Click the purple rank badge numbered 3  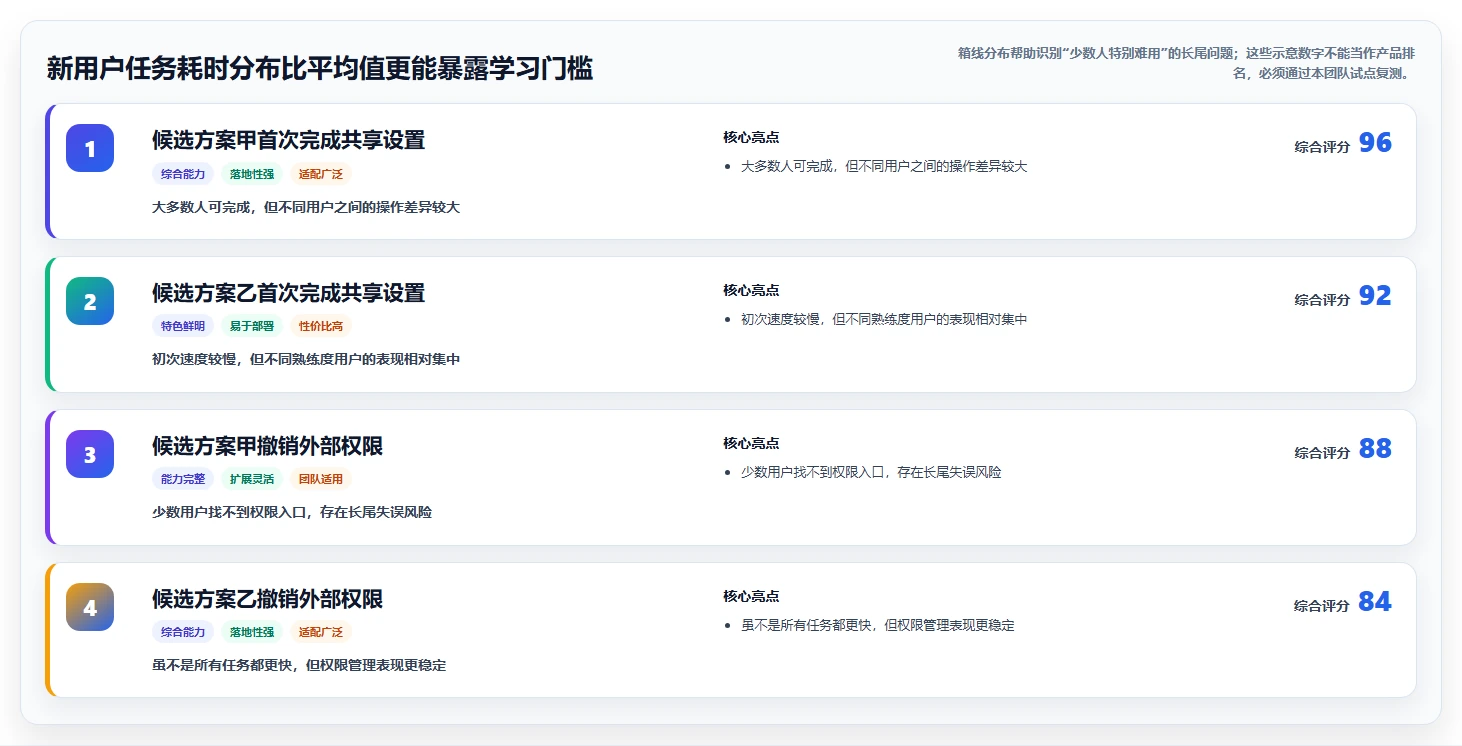[90, 454]
